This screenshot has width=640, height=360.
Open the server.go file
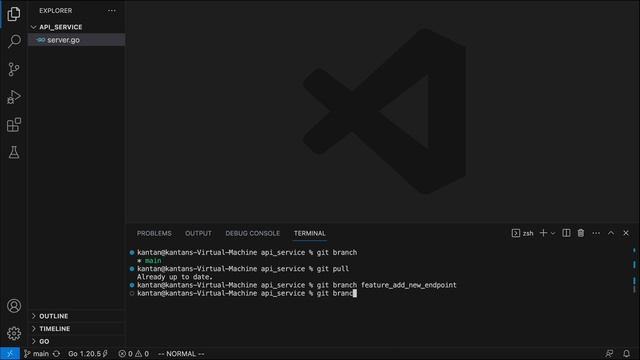(76, 40)
